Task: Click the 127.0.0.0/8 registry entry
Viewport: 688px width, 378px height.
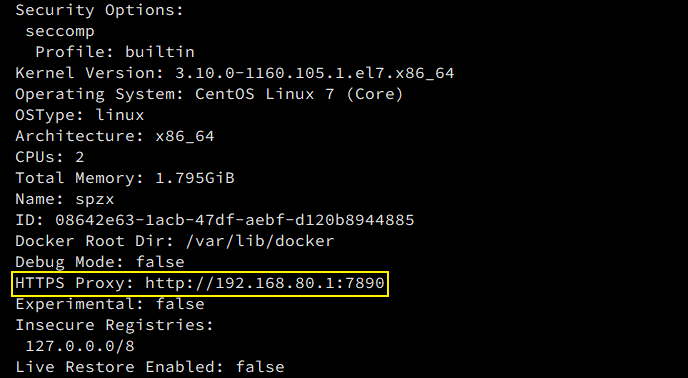Action: tap(80, 346)
